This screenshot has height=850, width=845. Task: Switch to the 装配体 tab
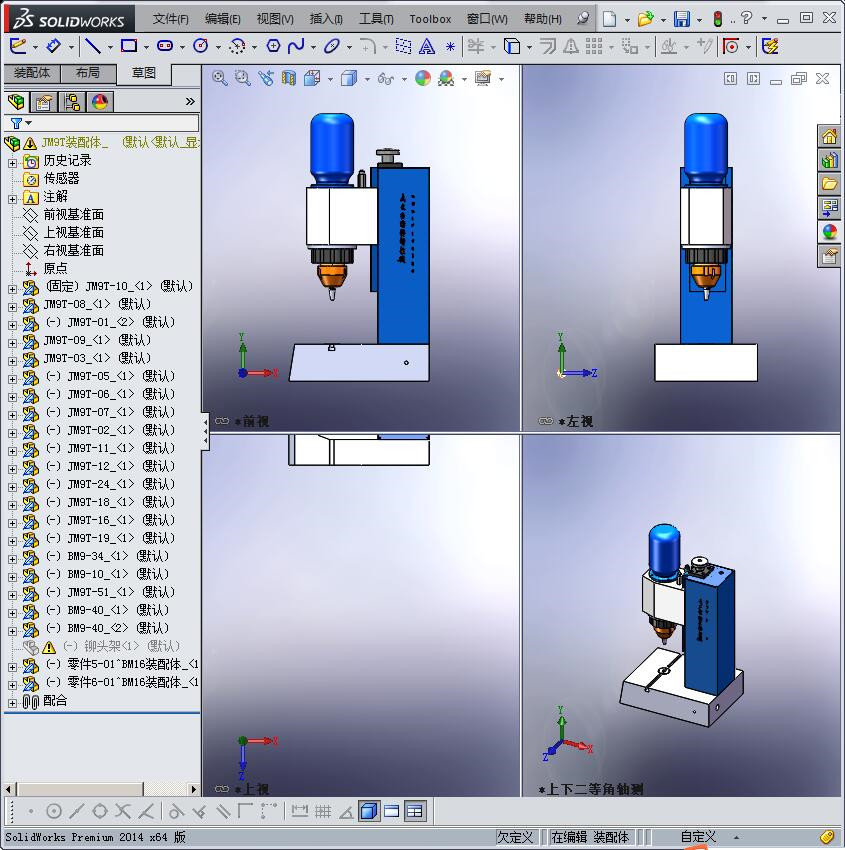coord(32,73)
